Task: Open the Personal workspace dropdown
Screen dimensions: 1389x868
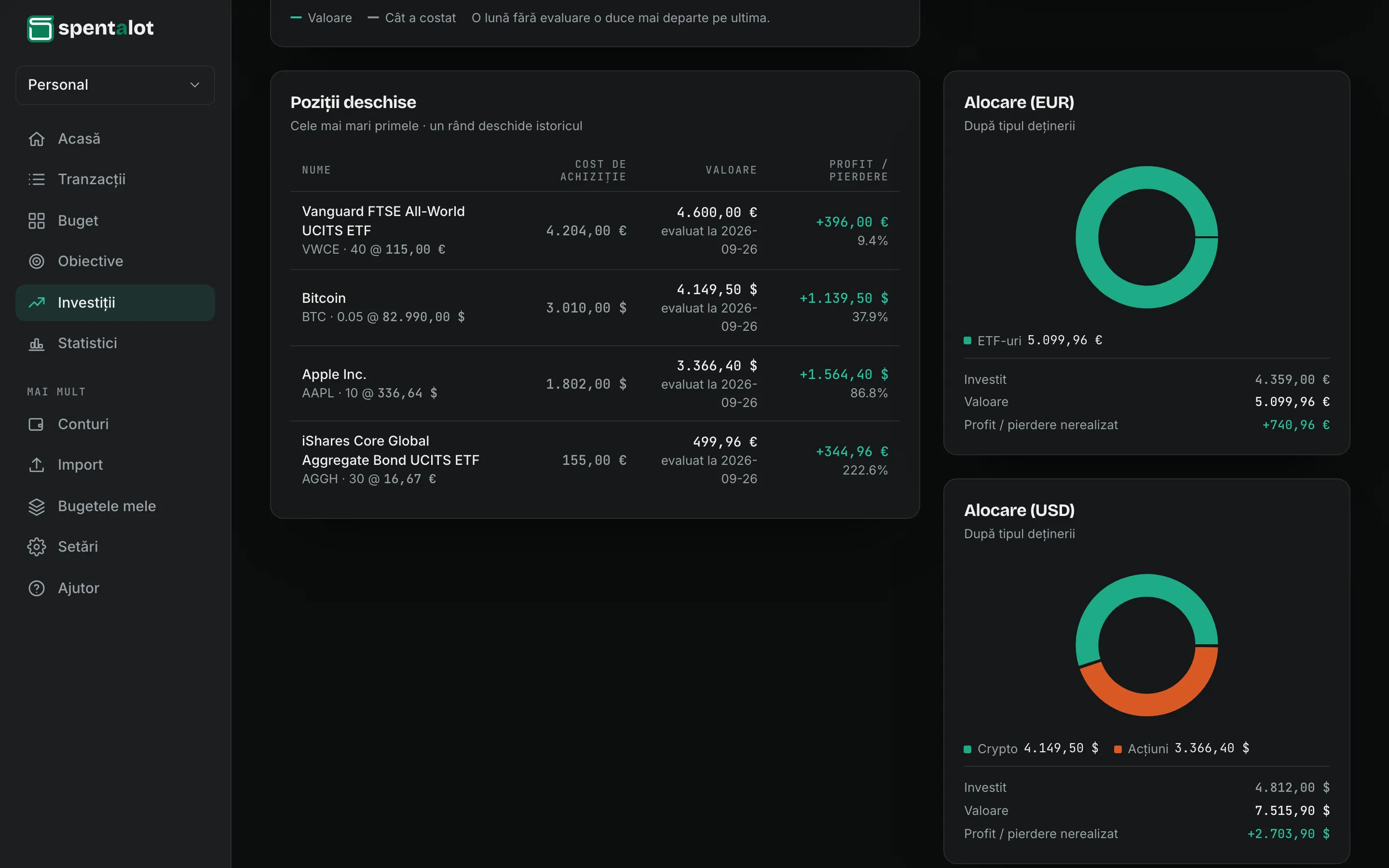Action: click(x=115, y=85)
